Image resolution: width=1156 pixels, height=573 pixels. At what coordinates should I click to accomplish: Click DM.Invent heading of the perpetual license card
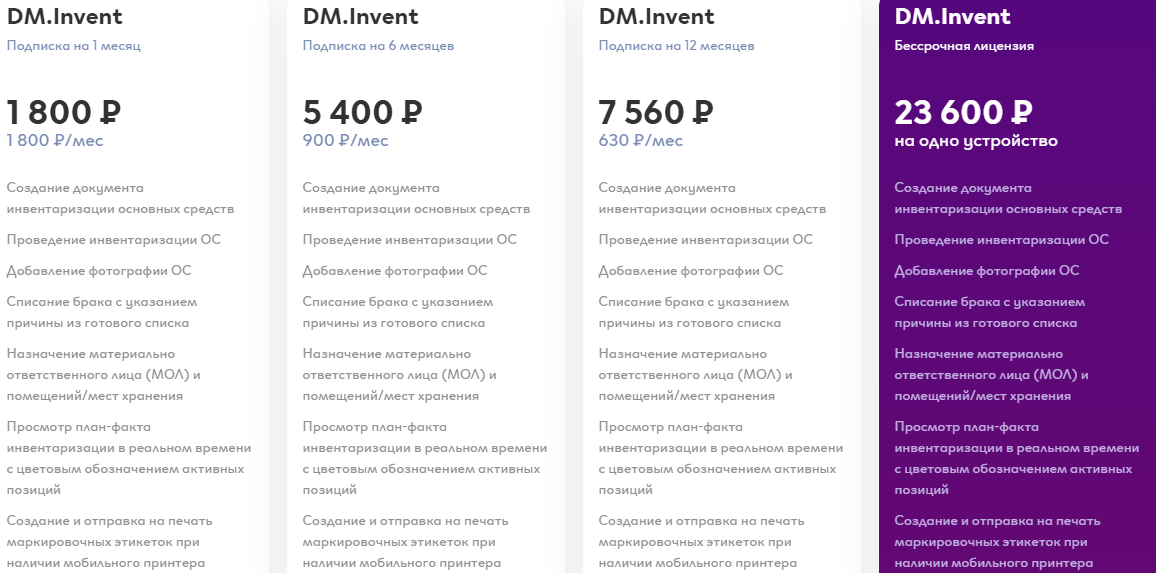coord(953,16)
